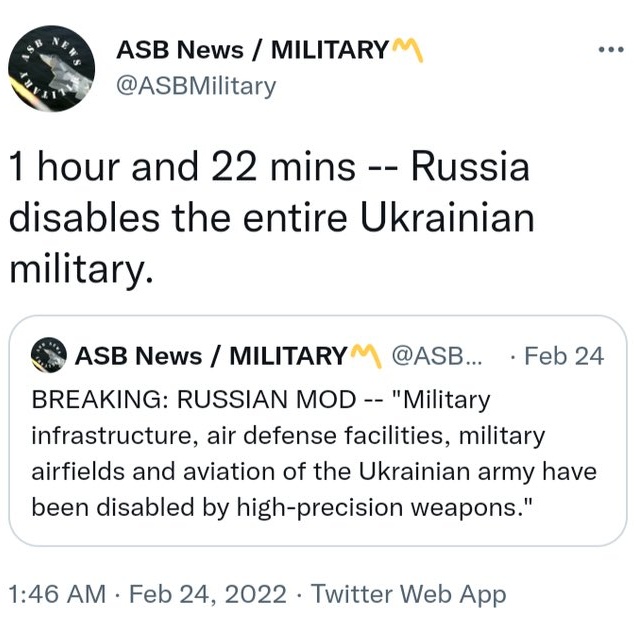The image size is (636, 636).
Task: Click the "1:46 AM" timestamp
Action: [56, 594]
